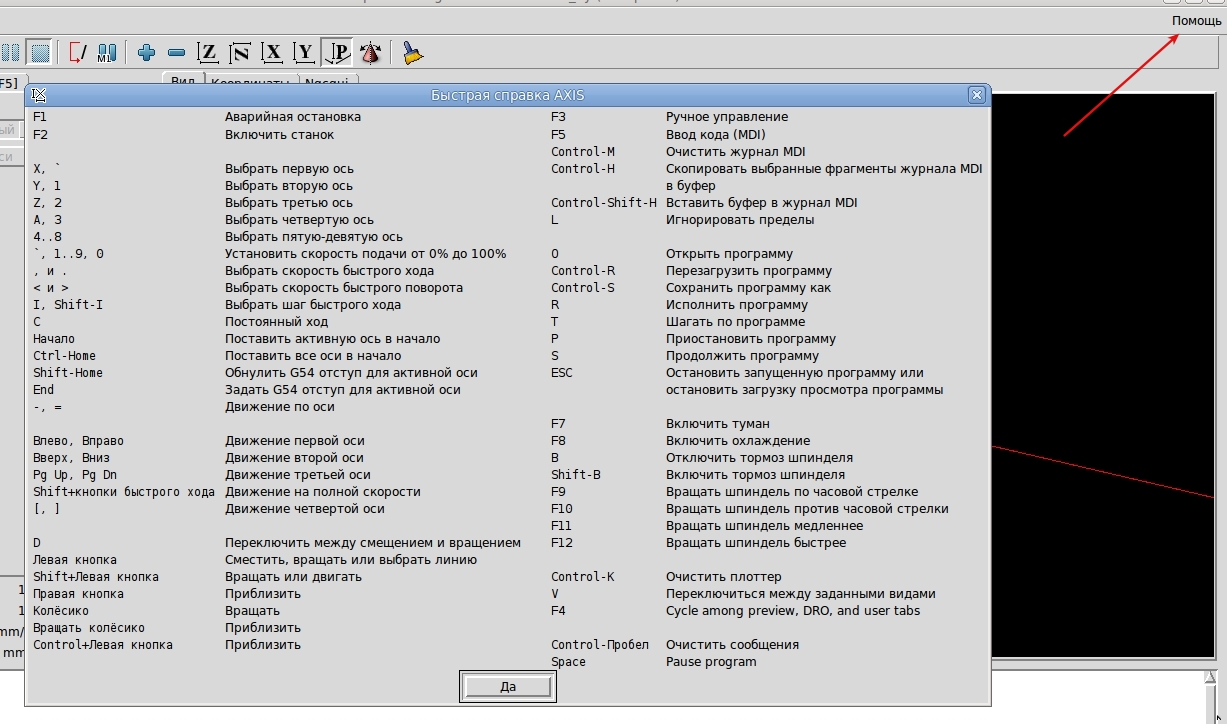Zoom out with the blue minus icon
Image resolution: width=1227 pixels, height=724 pixels.
pos(177,53)
